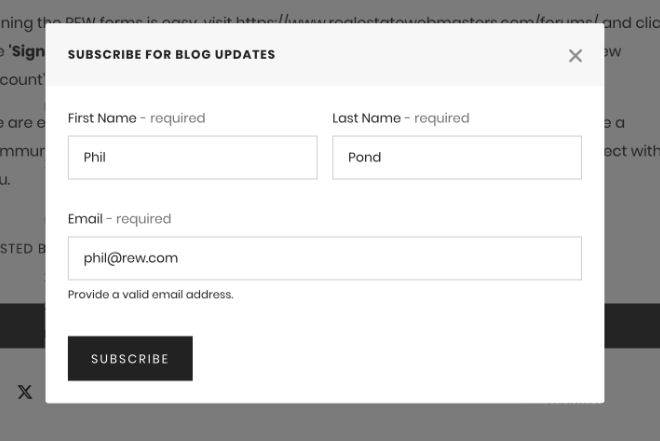Click the bold 'Sign' text behind the dialog
The height and width of the screenshot is (441, 660).
pos(30,51)
